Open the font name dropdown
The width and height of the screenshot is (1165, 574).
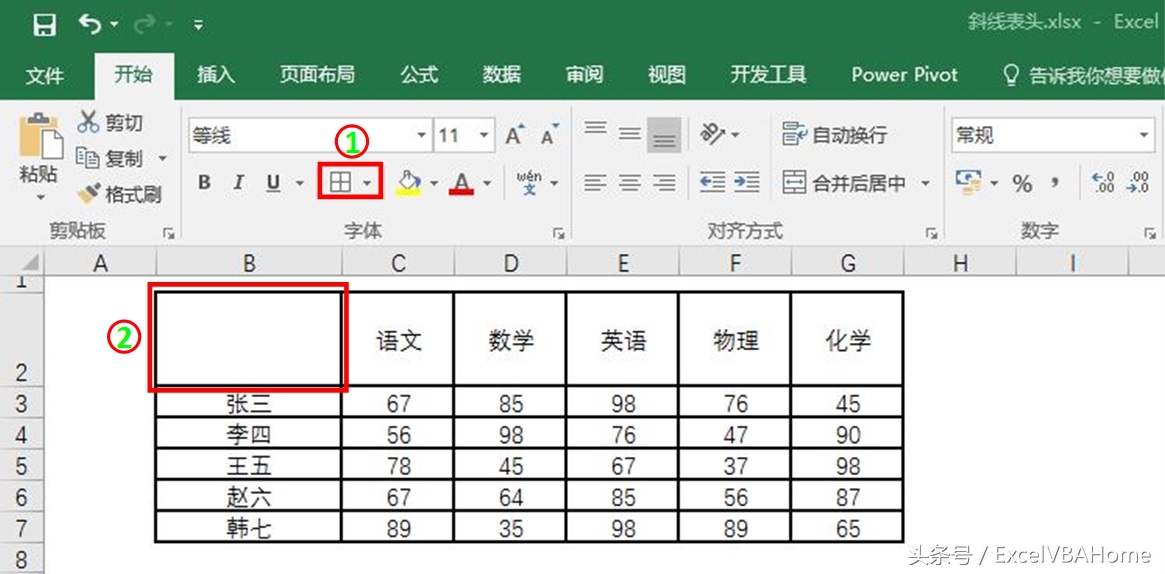(x=421, y=135)
